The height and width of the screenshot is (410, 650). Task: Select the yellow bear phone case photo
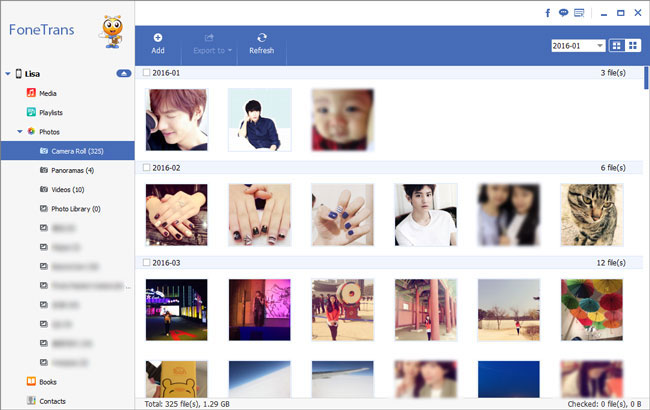pos(177,379)
